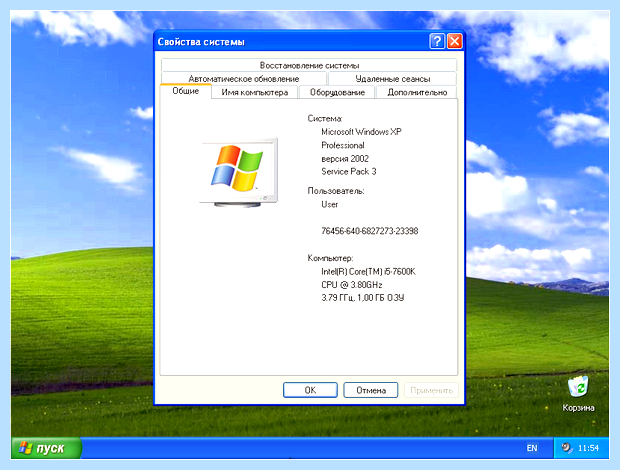Click the help question mark button in title bar
This screenshot has width=620, height=470.
click(437, 41)
